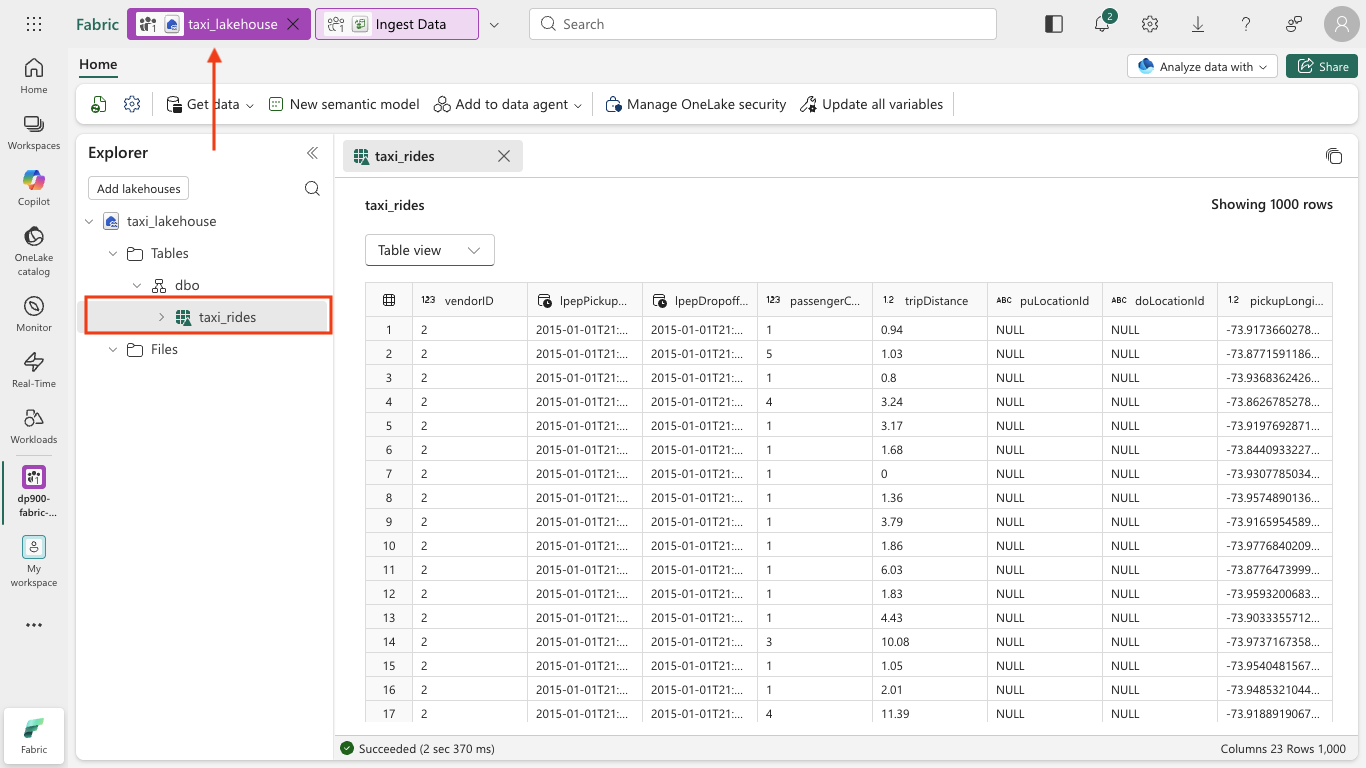
Task: Click the Share button
Action: (1321, 66)
